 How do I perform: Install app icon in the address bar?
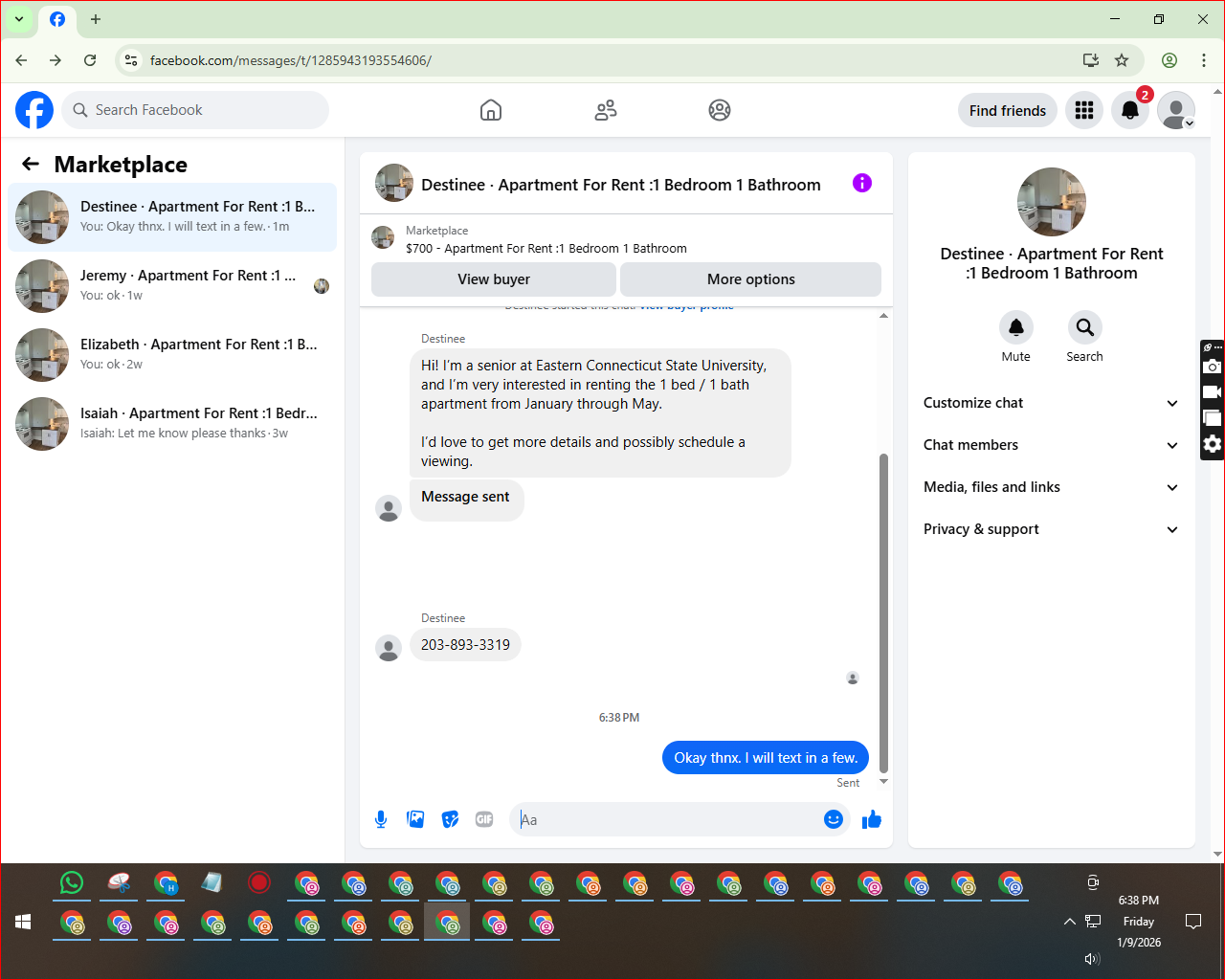(x=1091, y=60)
